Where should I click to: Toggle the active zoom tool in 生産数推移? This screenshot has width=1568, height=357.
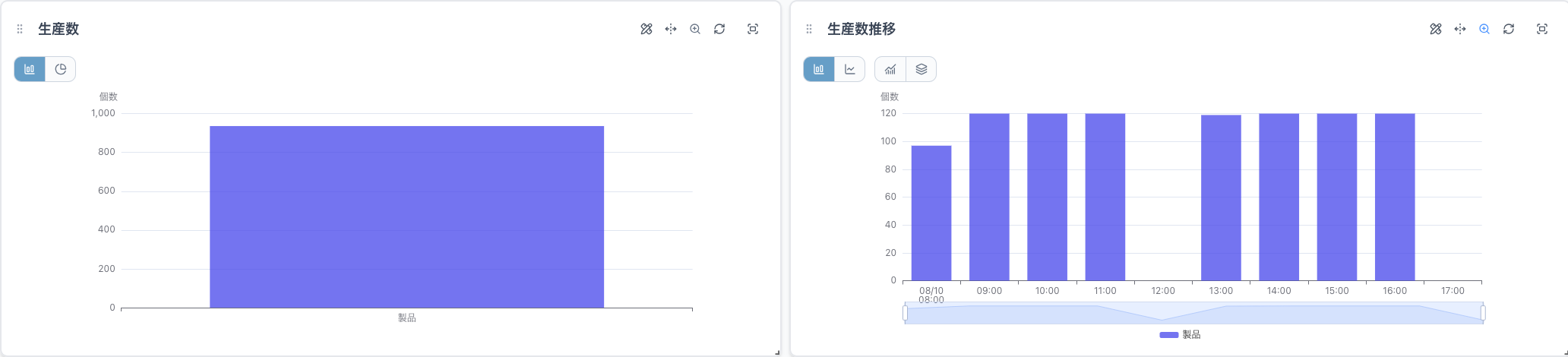tap(1484, 29)
